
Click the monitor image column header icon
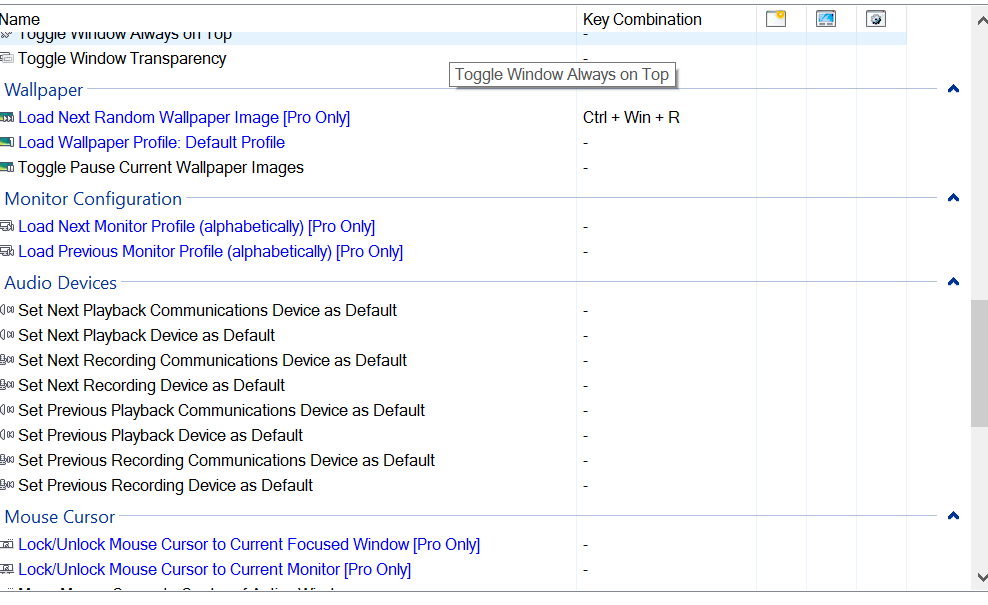pyautogui.click(x=826, y=18)
